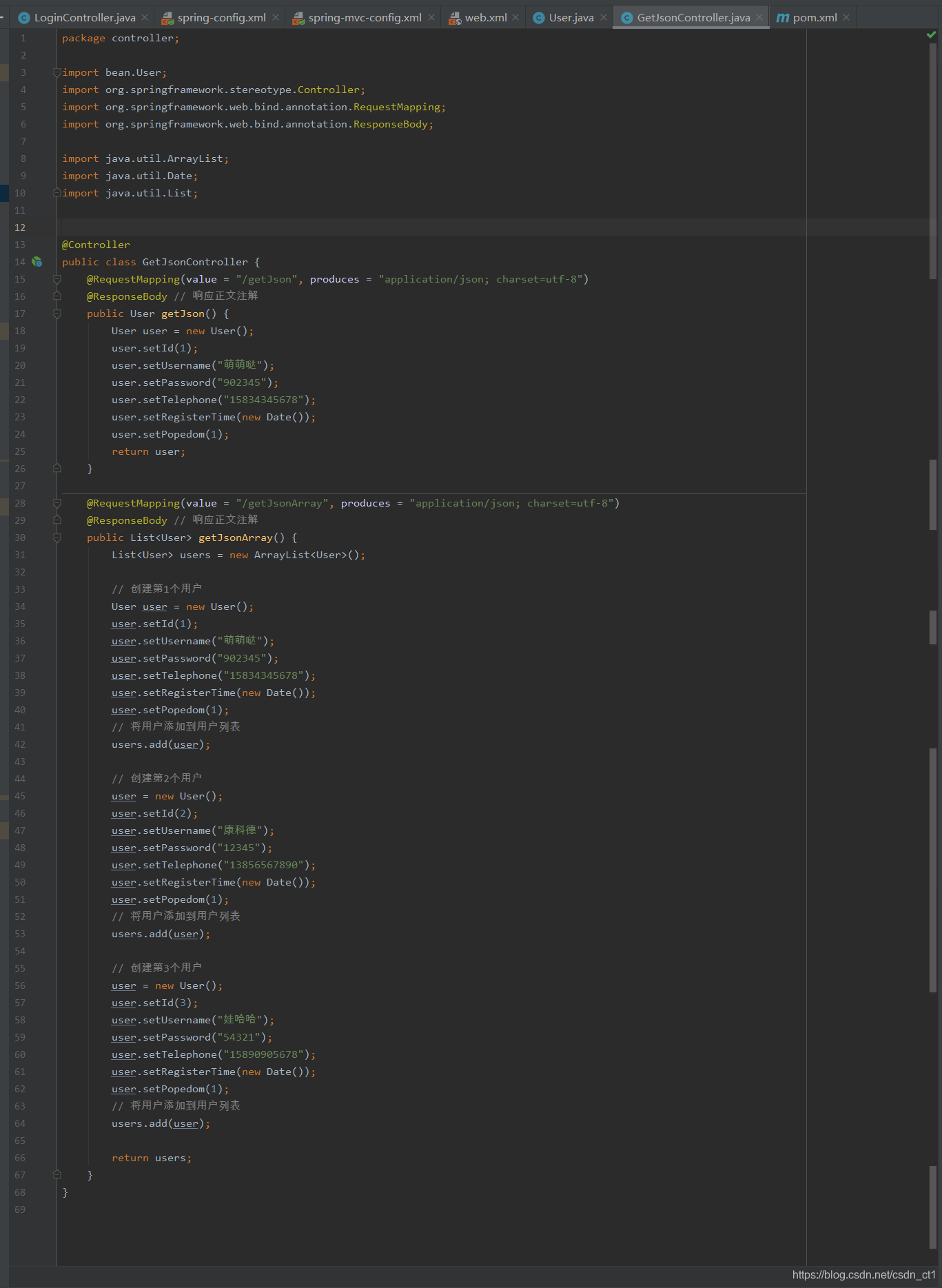The image size is (942, 1288).
Task: Collapse the getJson method at line 17
Action: tap(57, 314)
